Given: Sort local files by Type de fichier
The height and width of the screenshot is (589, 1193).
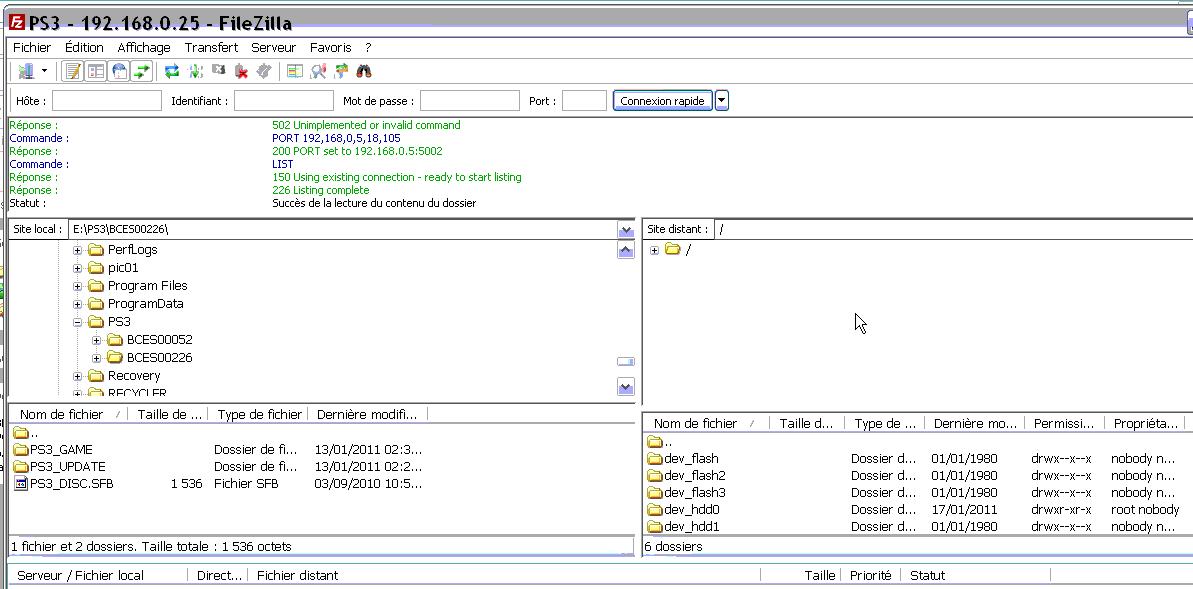Looking at the screenshot, I should [259, 414].
